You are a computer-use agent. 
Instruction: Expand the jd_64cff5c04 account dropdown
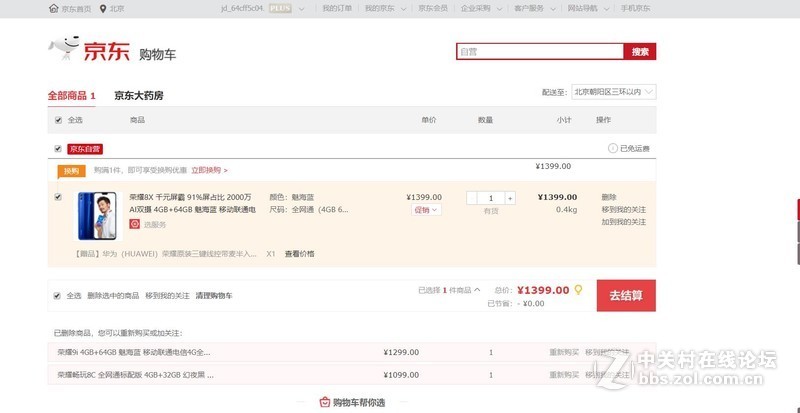pyautogui.click(x=302, y=9)
